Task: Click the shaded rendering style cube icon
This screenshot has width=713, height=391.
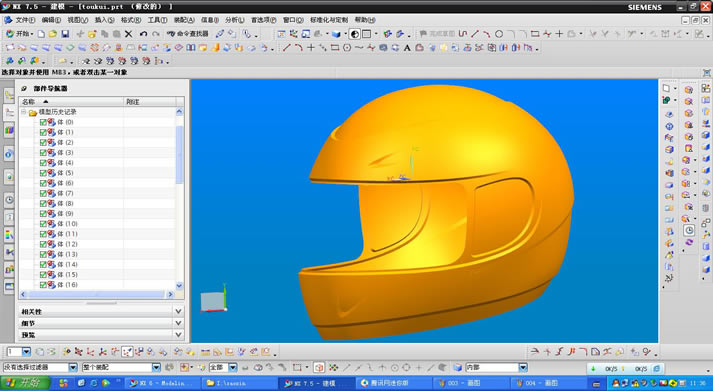Action: point(336,34)
